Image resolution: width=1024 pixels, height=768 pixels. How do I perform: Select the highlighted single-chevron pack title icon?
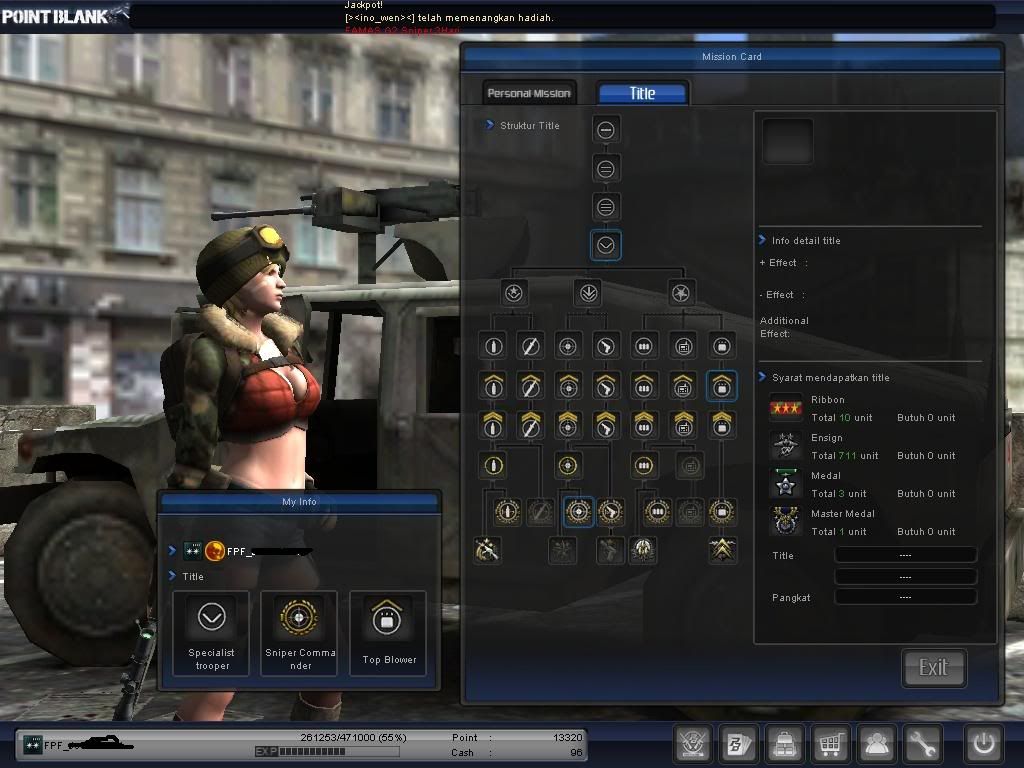[722, 386]
